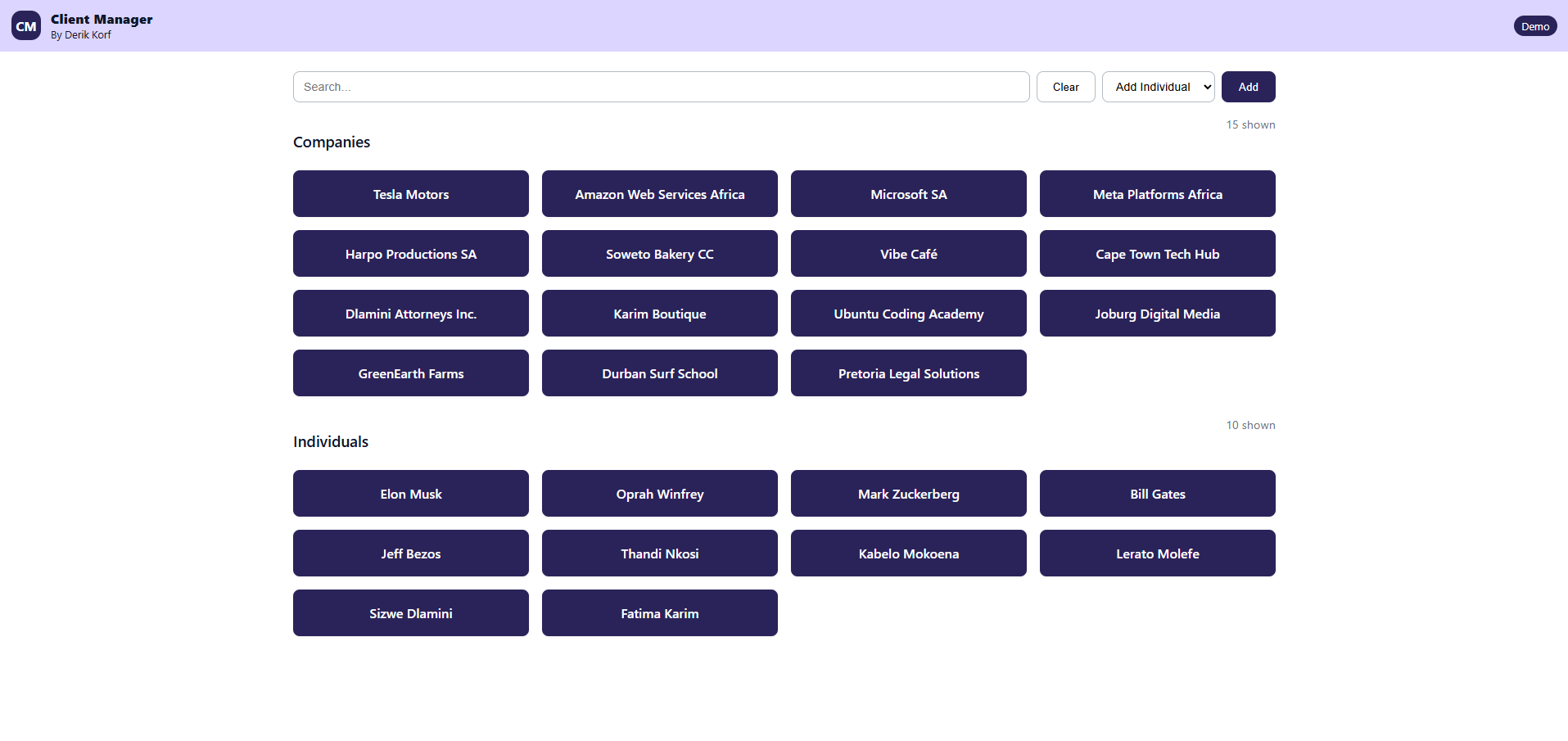1568x741 pixels.
Task: Click the Individuals heading
Action: [x=331, y=442]
